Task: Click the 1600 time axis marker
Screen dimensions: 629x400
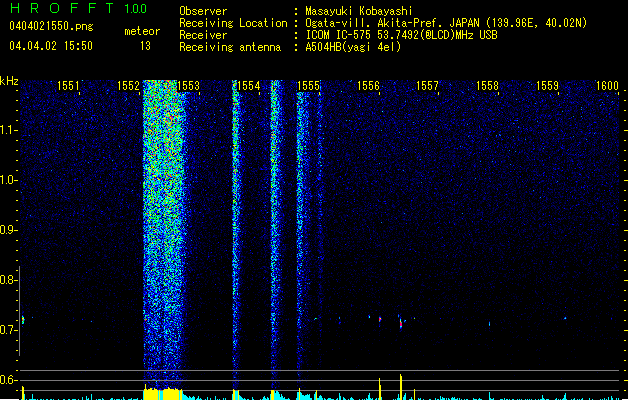Action: click(607, 86)
